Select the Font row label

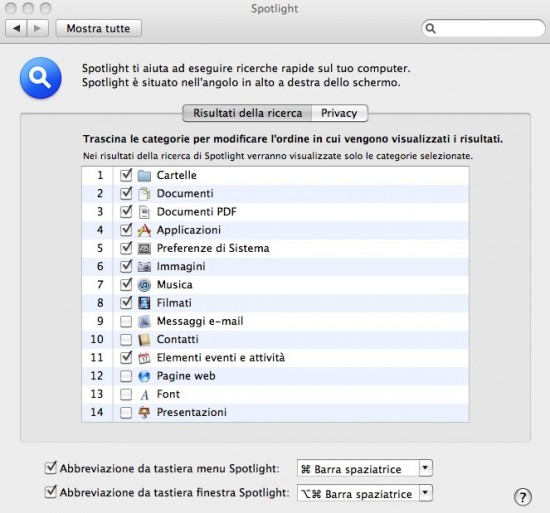pos(168,394)
